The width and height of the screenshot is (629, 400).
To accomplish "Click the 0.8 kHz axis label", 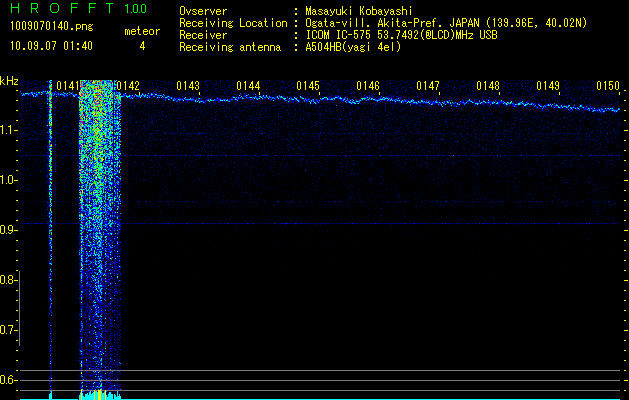I will coord(7,280).
